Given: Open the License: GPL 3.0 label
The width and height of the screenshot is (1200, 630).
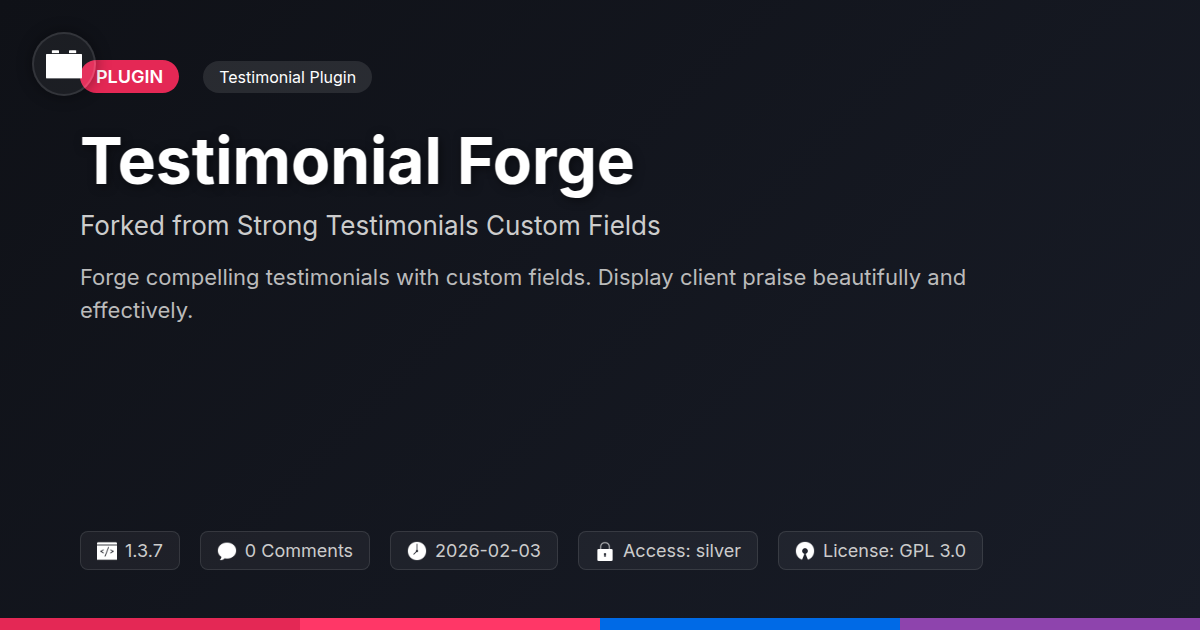Looking at the screenshot, I should tap(894, 551).
